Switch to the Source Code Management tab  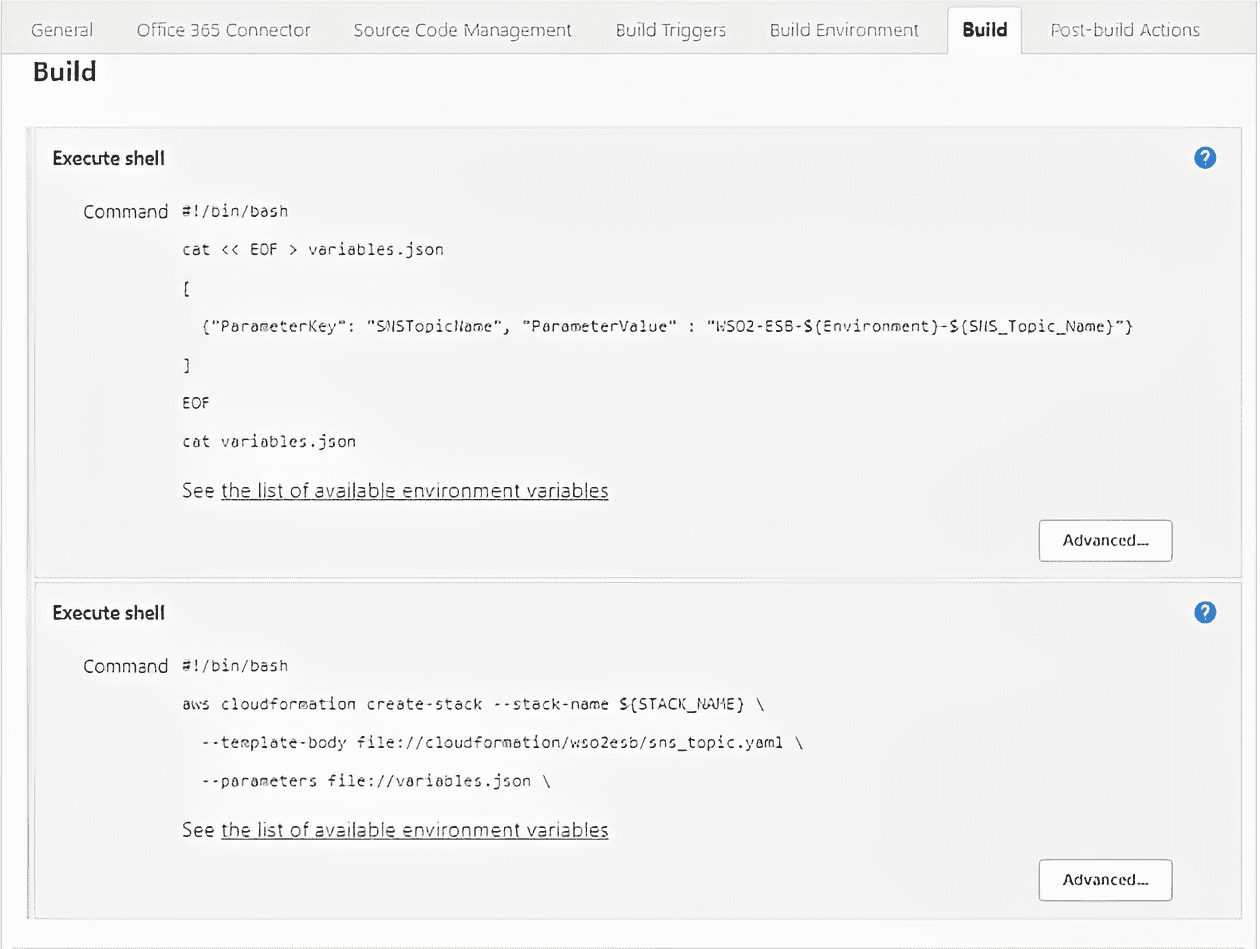click(x=461, y=29)
